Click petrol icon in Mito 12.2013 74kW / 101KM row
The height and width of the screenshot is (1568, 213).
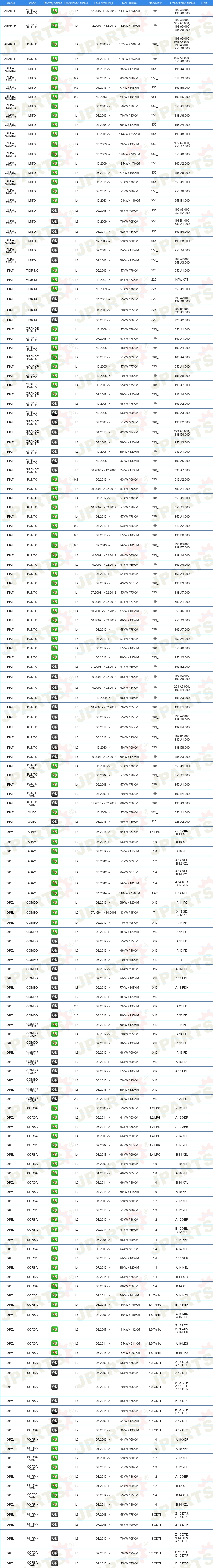point(55,97)
